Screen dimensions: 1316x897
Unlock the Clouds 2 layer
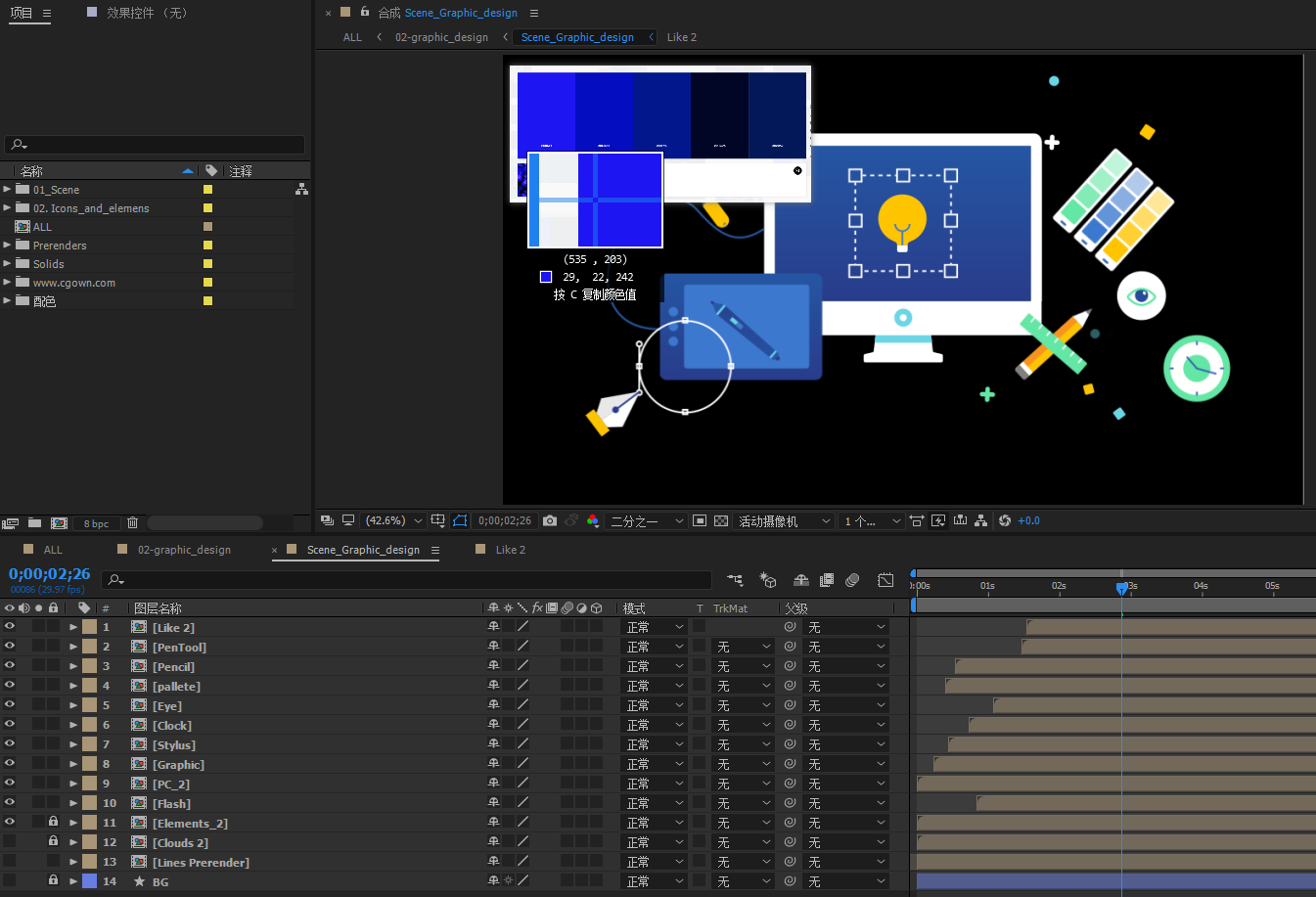tap(54, 841)
